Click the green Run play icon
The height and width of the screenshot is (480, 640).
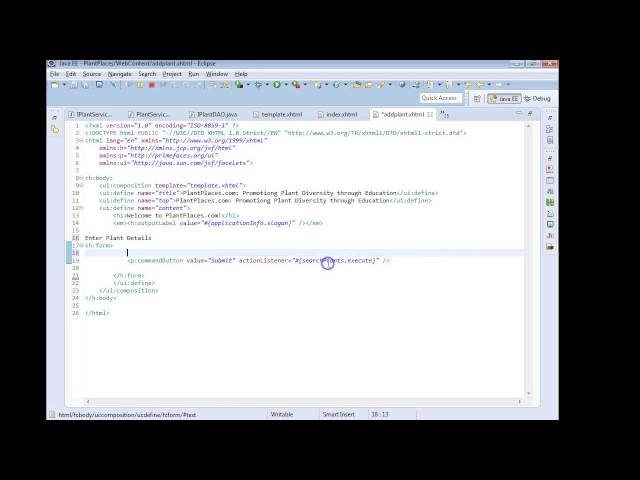click(277, 84)
